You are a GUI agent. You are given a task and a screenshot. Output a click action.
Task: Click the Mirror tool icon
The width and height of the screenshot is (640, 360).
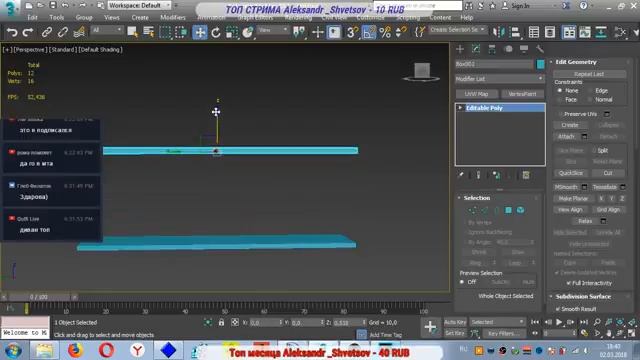[498, 32]
